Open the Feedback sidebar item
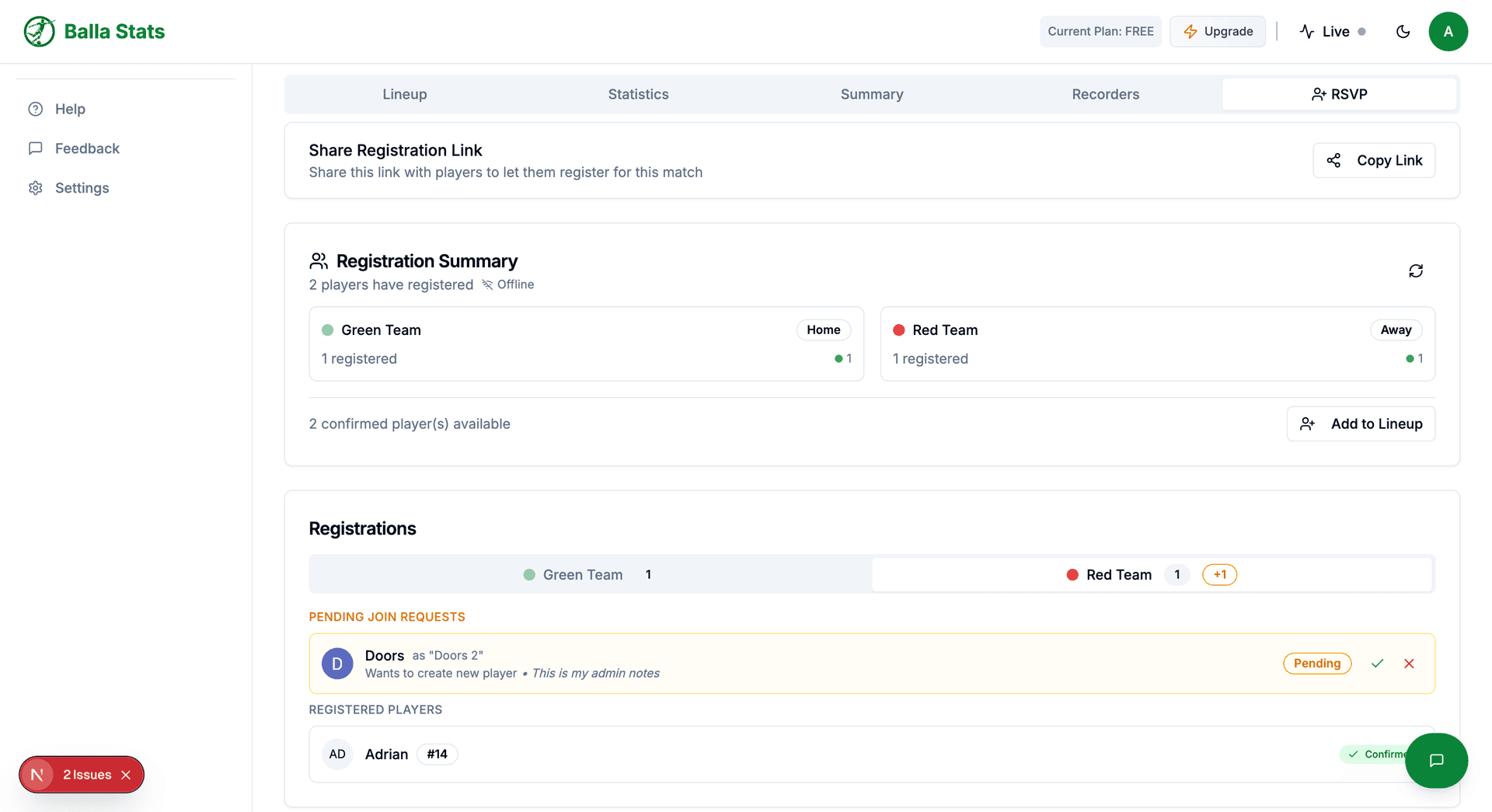 click(87, 148)
